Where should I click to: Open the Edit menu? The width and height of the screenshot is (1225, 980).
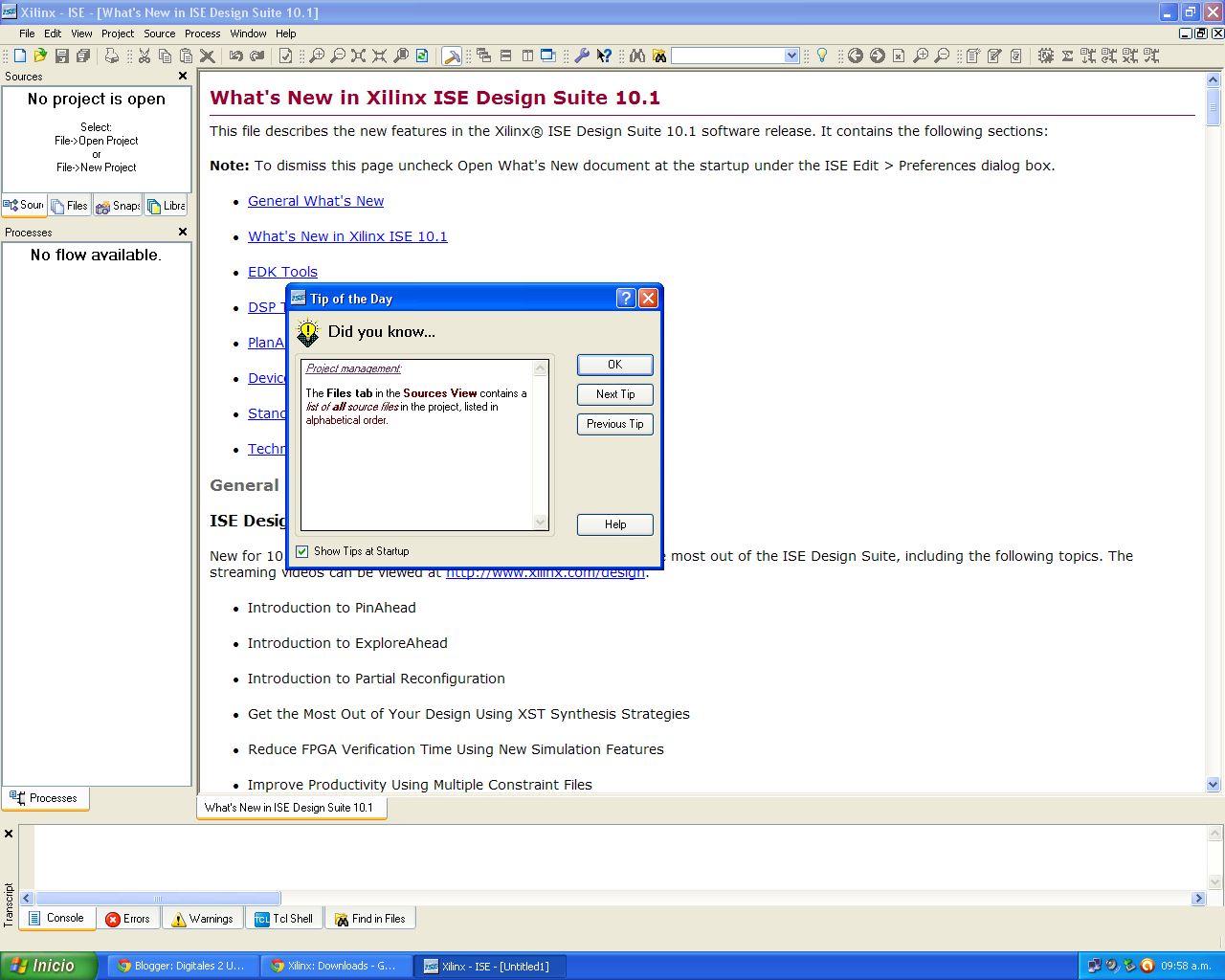(53, 33)
